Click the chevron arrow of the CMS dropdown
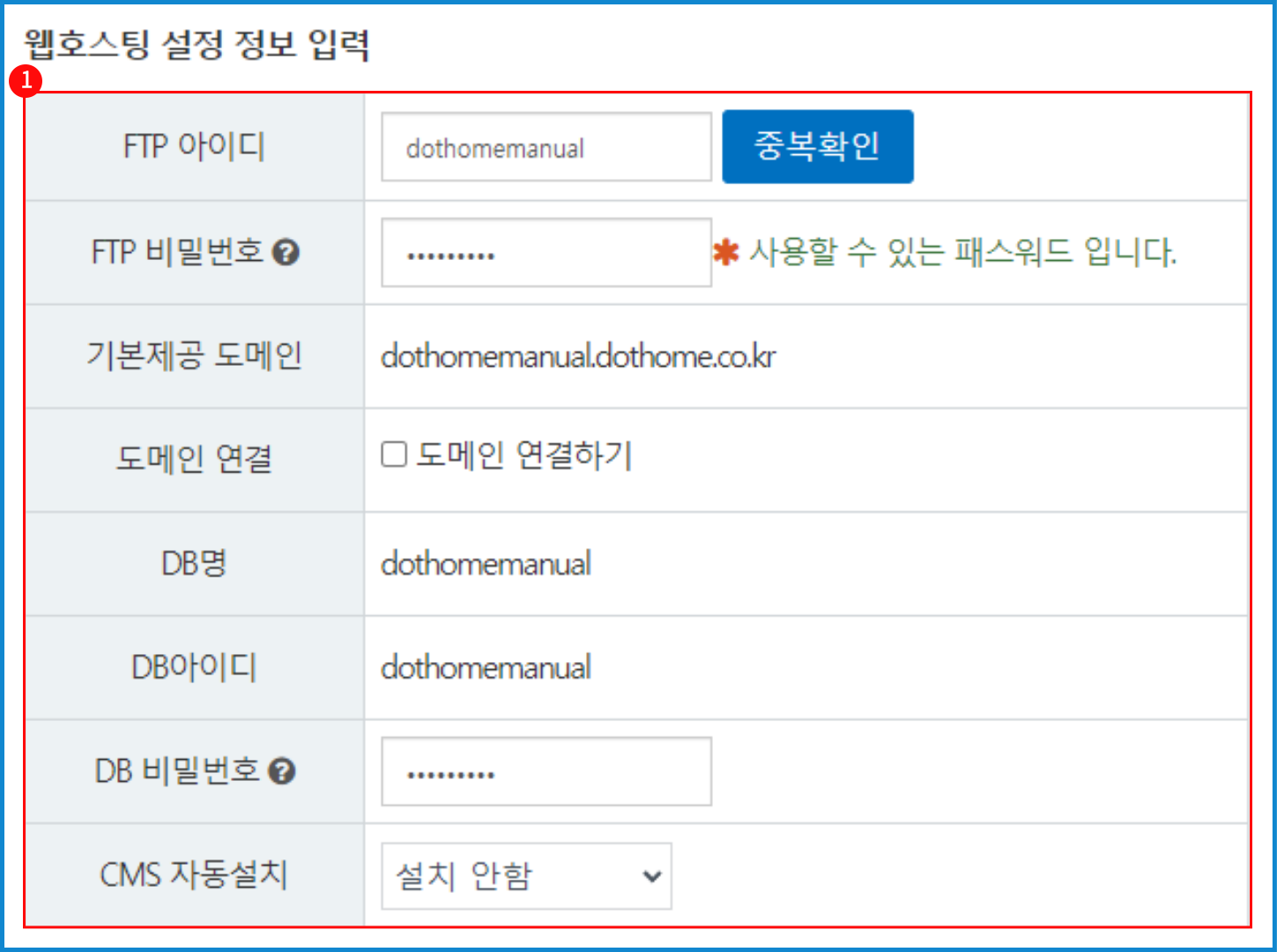The height and width of the screenshot is (952, 1277). point(652,876)
